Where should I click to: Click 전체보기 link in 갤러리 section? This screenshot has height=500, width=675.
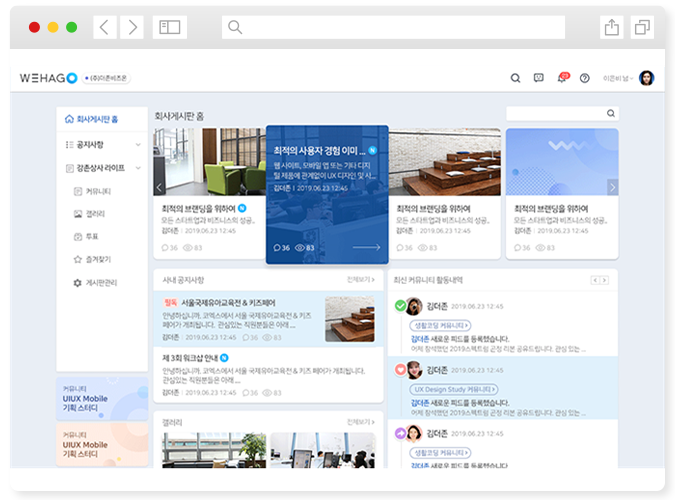361,422
